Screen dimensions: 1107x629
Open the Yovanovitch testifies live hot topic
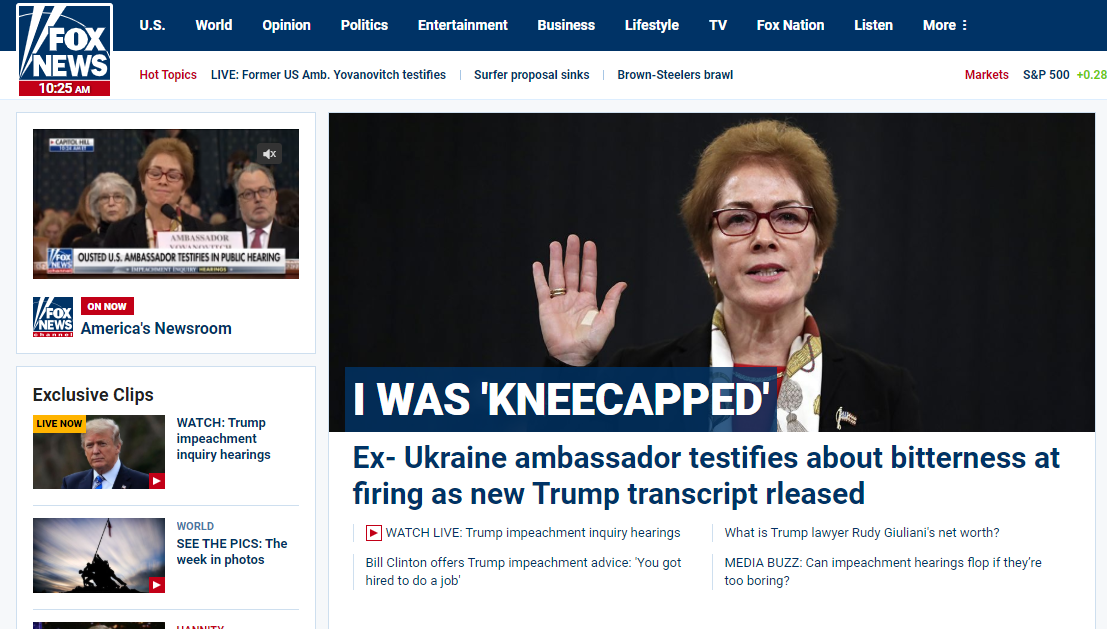[328, 75]
